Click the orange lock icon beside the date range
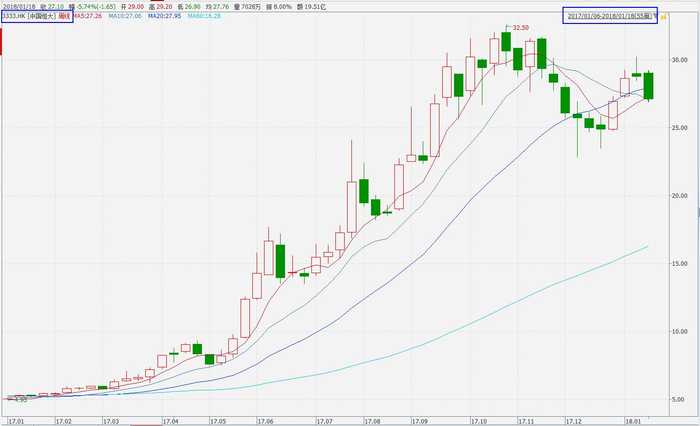This screenshot has width=700, height=426. coord(664,17)
